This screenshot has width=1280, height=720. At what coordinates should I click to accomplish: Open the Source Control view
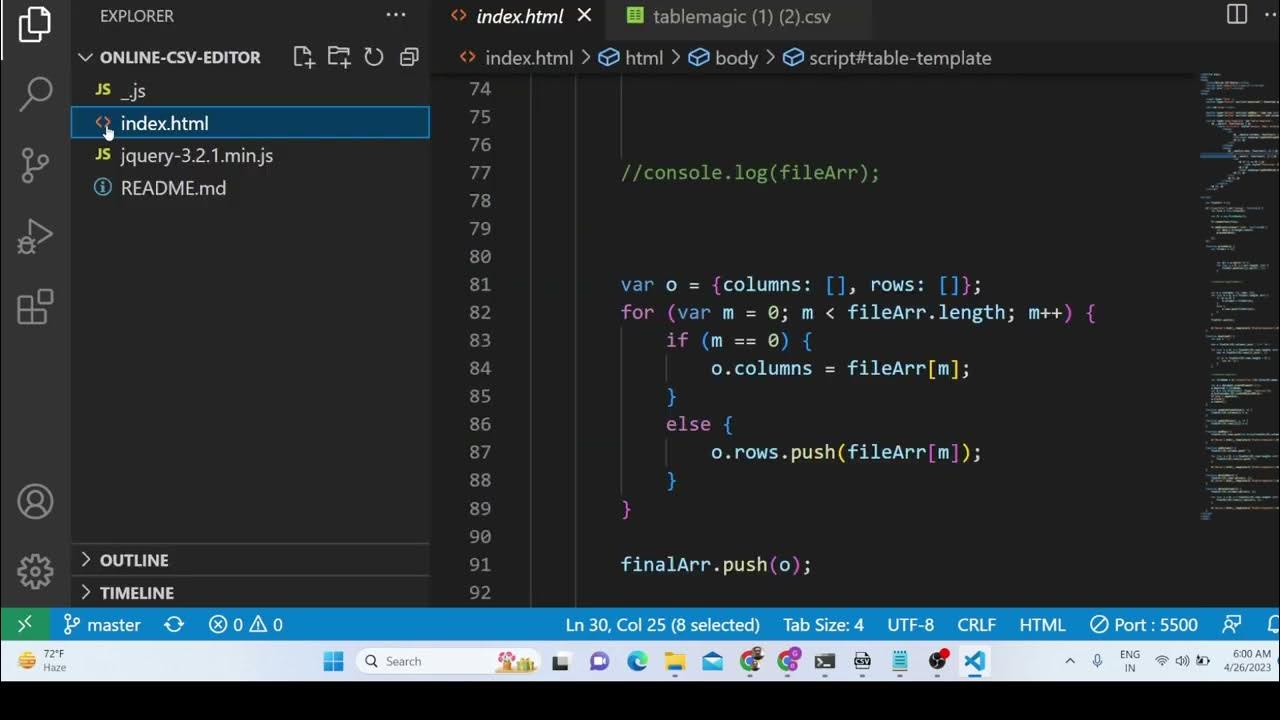pyautogui.click(x=35, y=166)
